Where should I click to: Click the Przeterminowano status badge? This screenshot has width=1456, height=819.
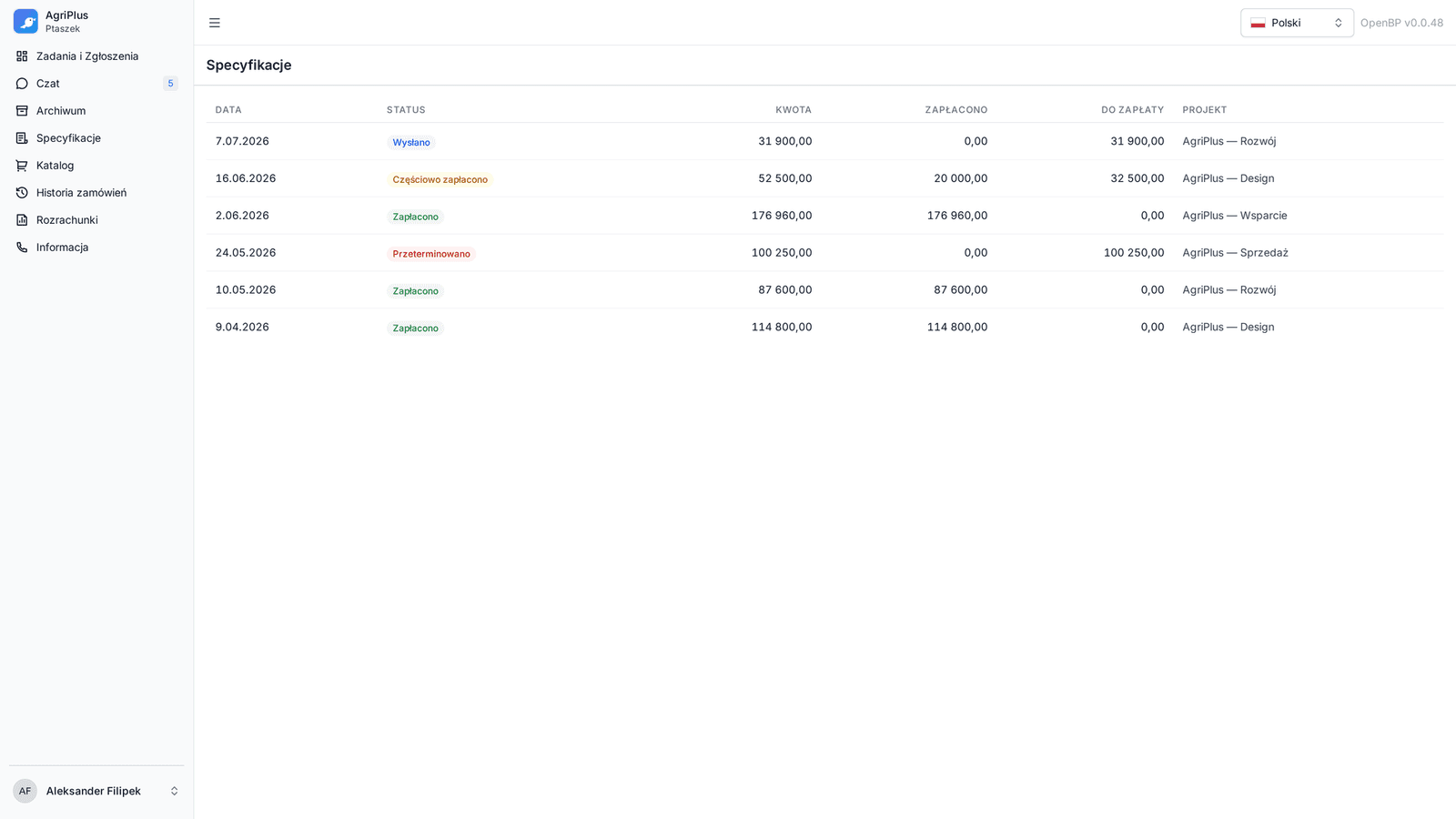(431, 254)
